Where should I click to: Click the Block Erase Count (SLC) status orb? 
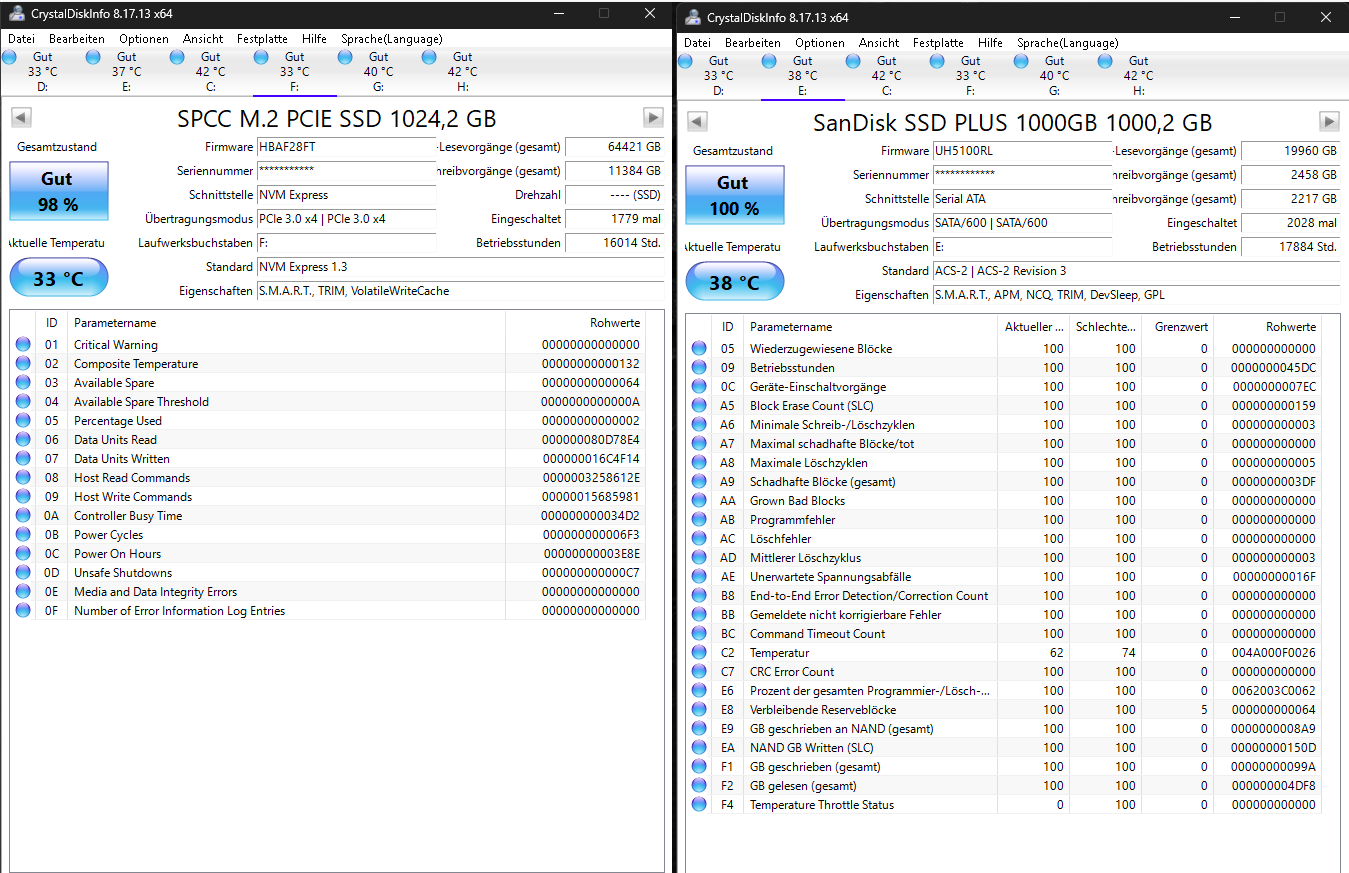tap(699, 406)
